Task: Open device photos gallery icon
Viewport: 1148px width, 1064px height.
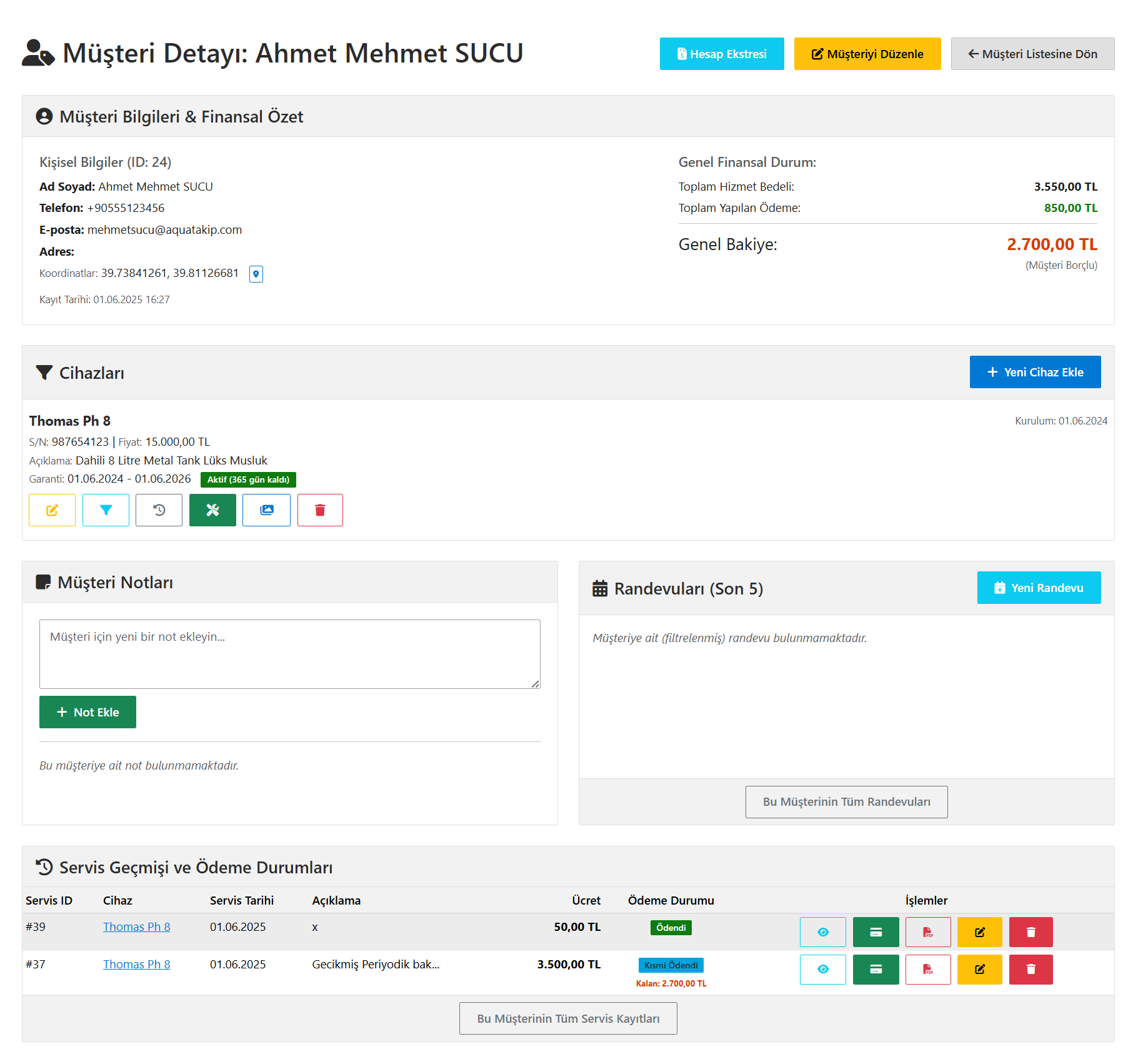Action: (266, 510)
